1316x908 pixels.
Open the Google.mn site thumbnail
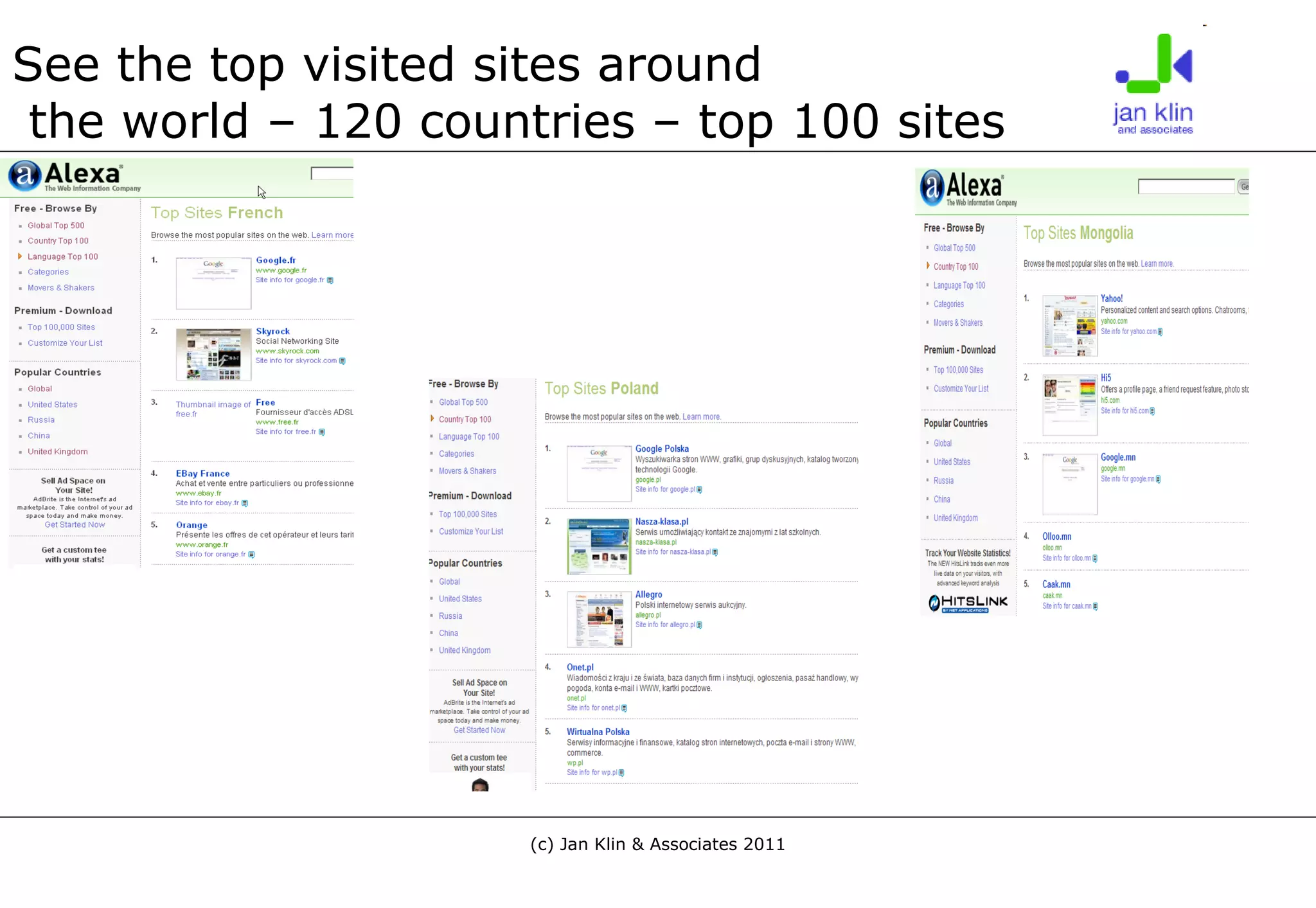click(1070, 485)
